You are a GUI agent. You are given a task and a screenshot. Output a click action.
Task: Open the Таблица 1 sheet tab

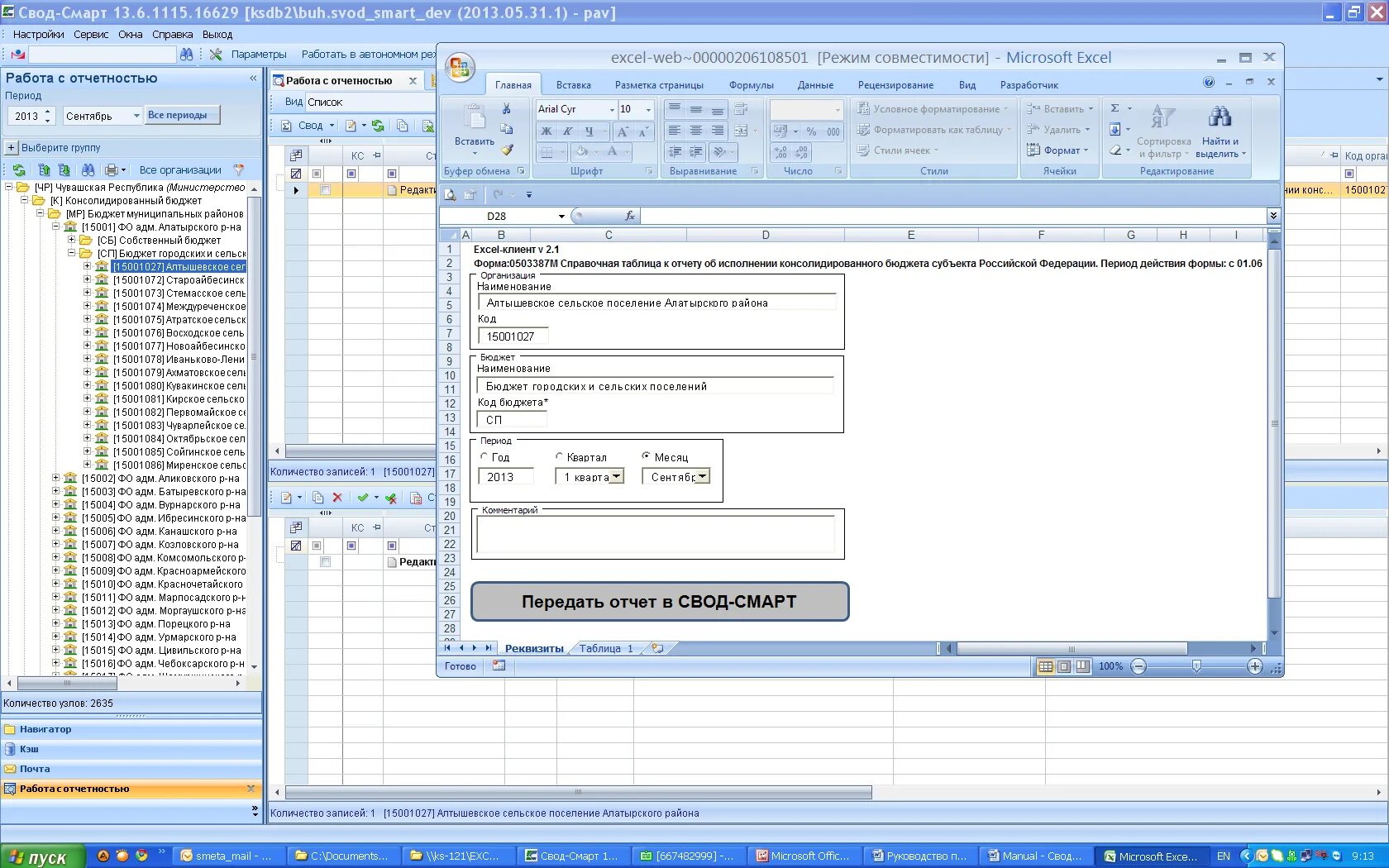coord(606,649)
